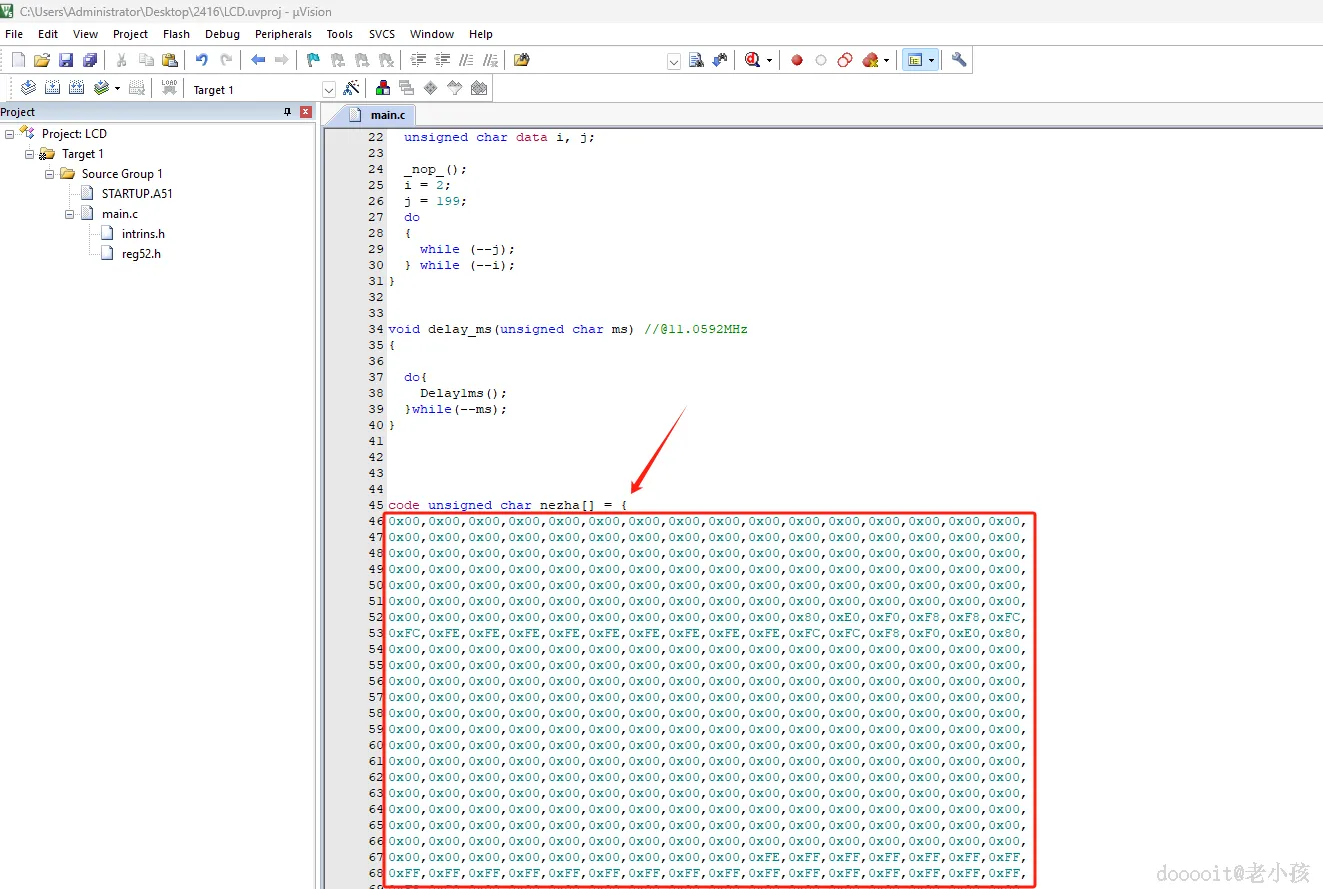Pin the Project panel with pushpin
Viewport: 1323px width, 889px height.
click(x=288, y=112)
